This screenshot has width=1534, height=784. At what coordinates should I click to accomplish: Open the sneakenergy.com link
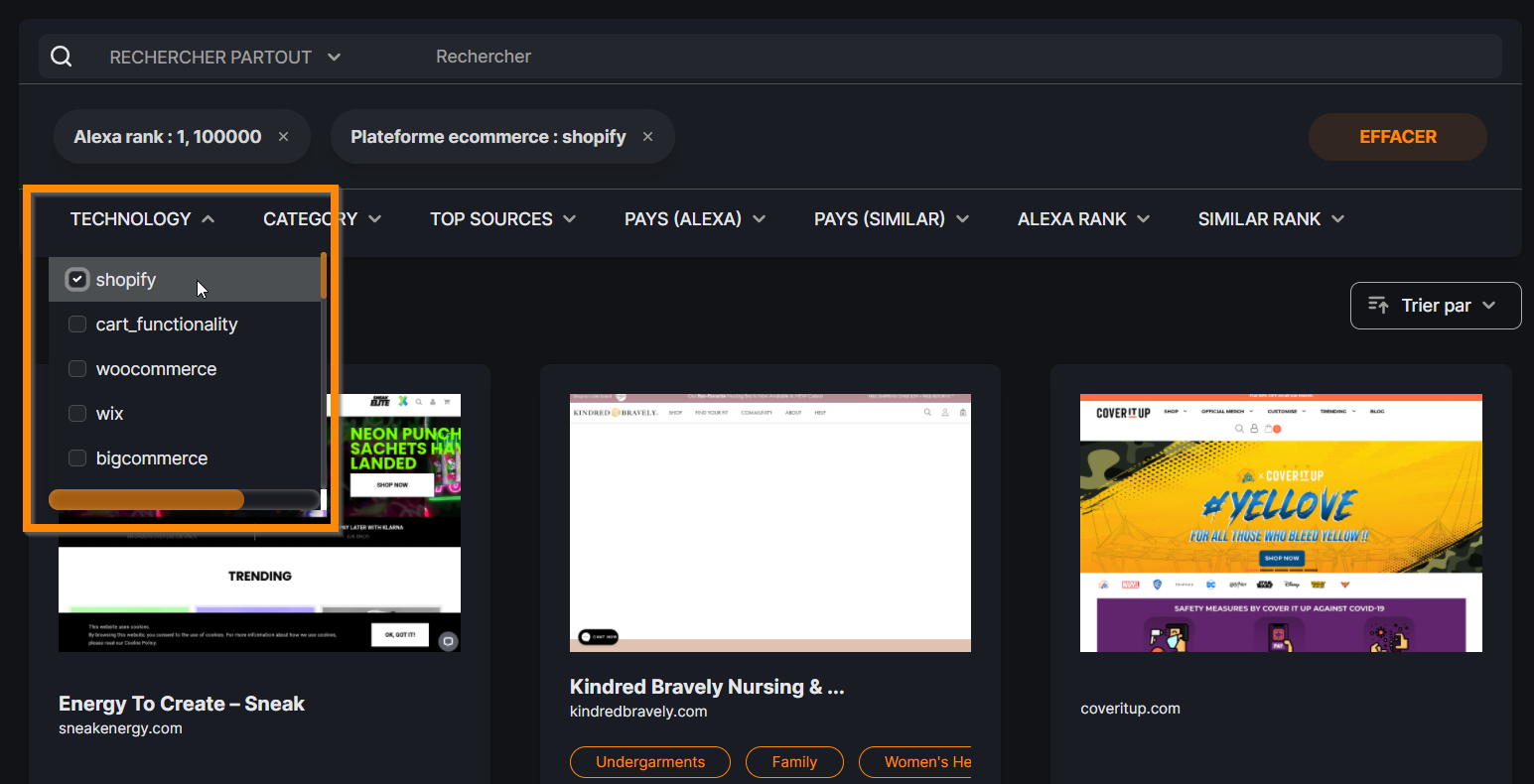120,728
